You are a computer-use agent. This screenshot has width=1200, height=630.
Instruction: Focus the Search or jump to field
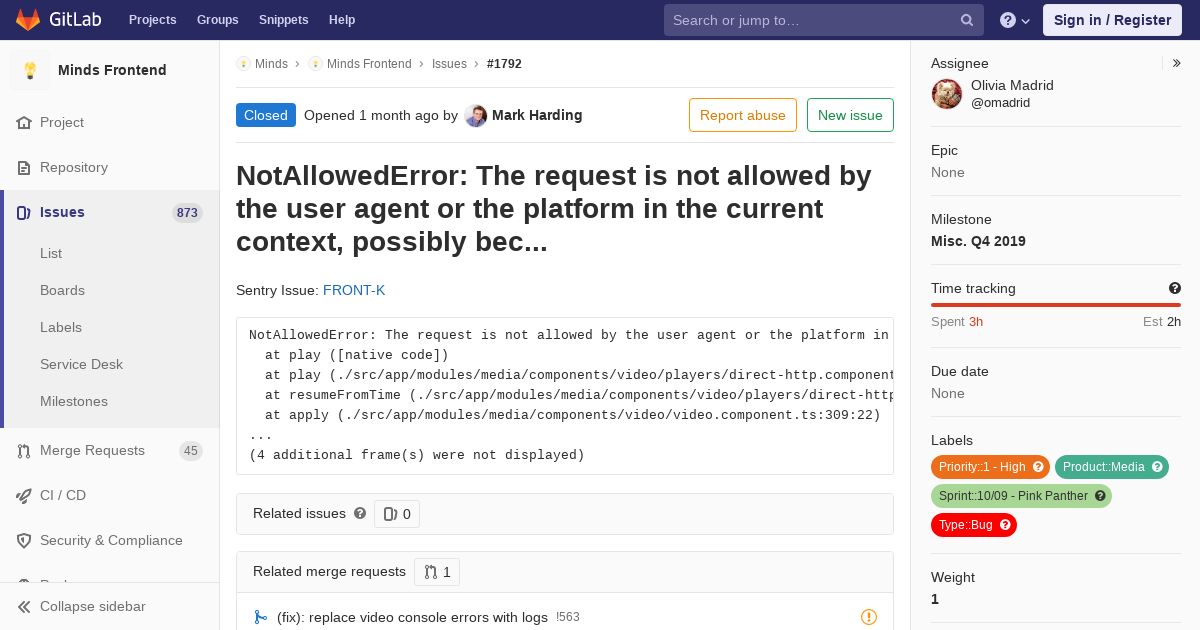point(823,20)
